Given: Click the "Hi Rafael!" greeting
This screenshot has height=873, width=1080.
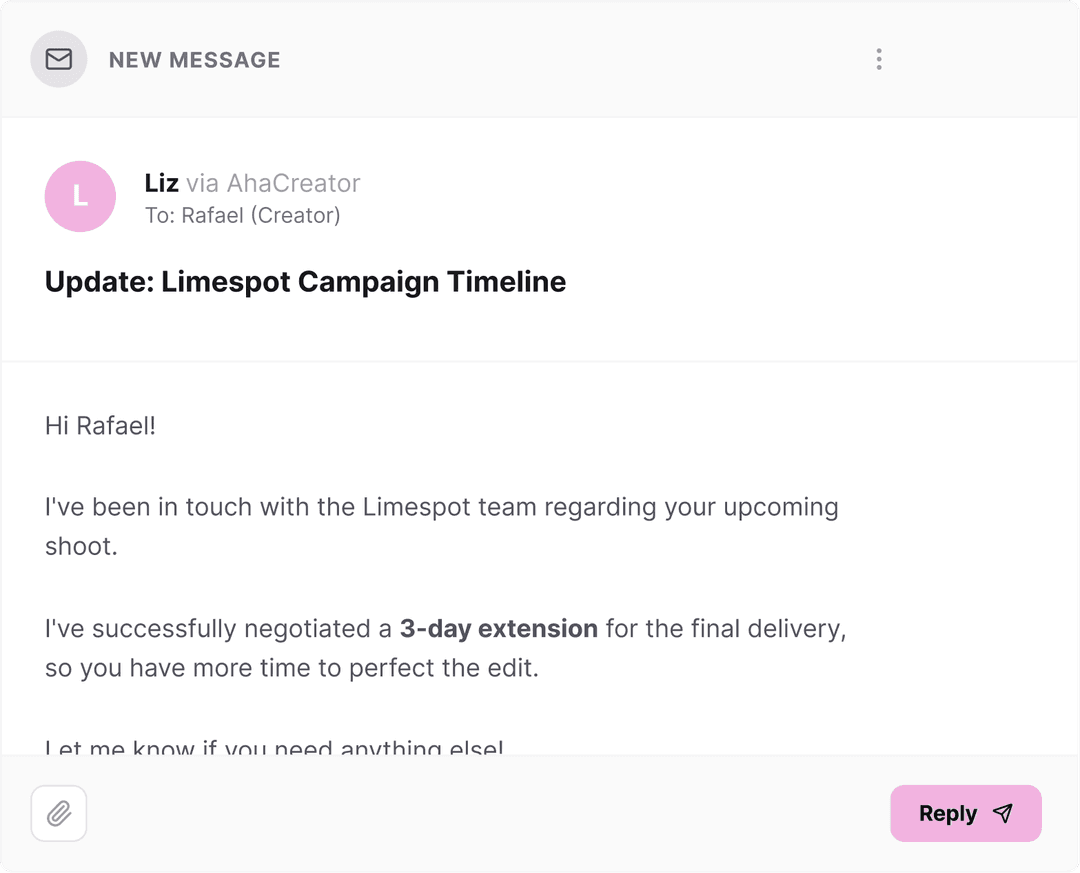Looking at the screenshot, I should click(100, 426).
